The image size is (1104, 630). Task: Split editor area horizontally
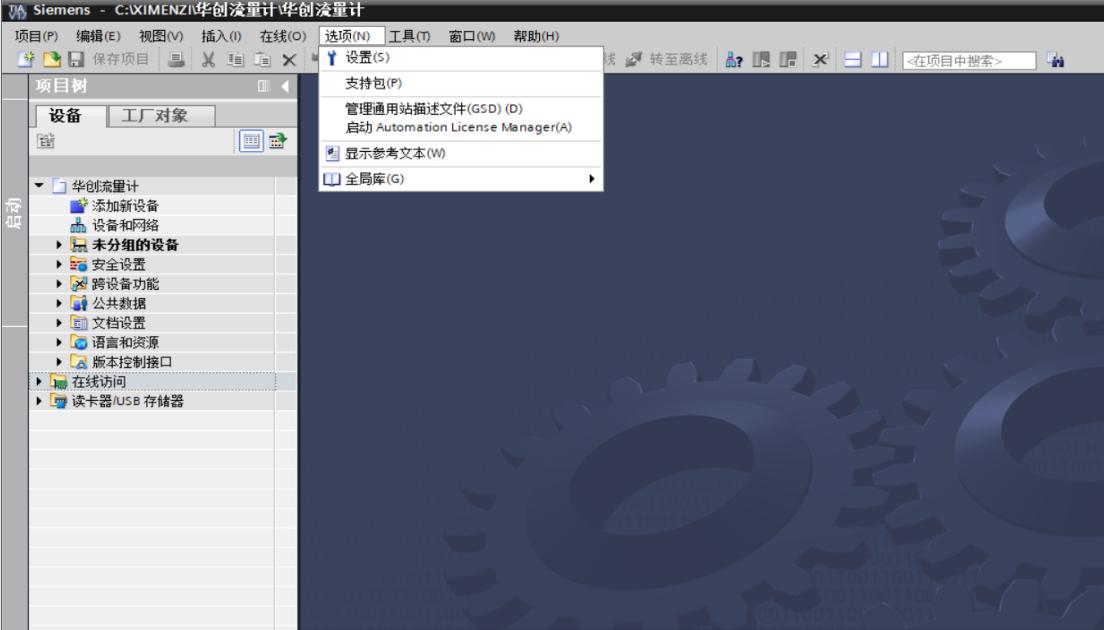[853, 60]
